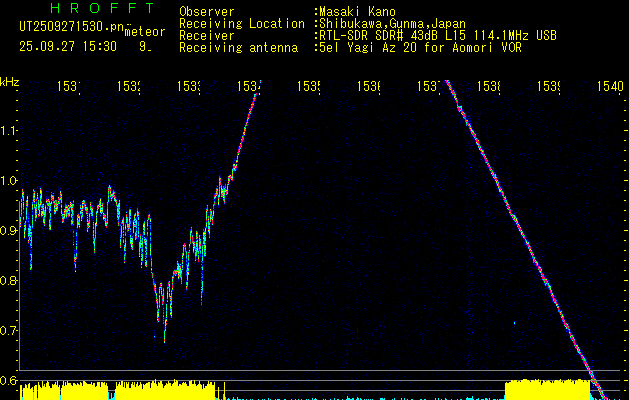Click the 0.7 kHz frequency axis tick
The height and width of the screenshot is (400, 629).
point(9,331)
